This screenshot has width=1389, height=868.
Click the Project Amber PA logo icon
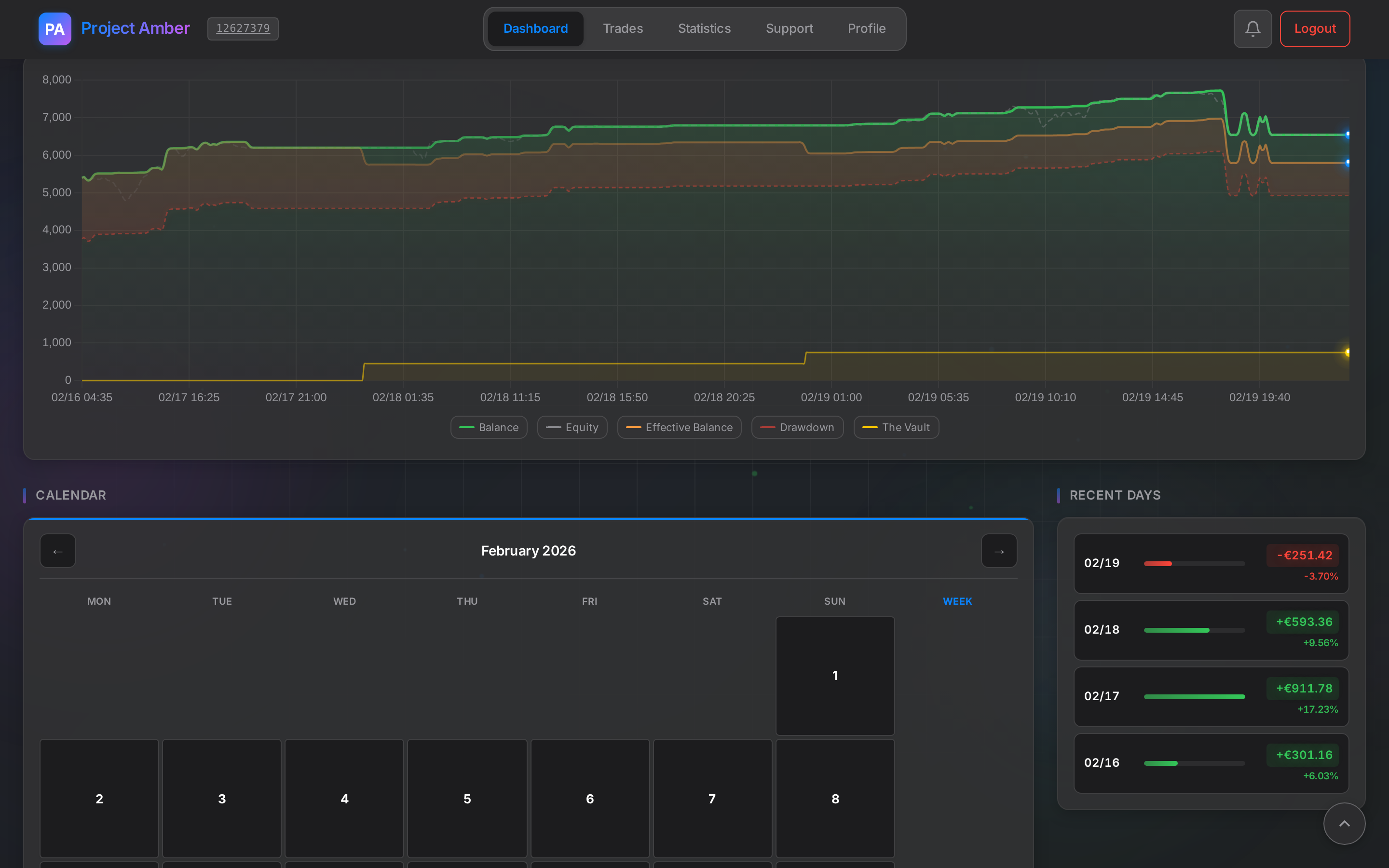[x=54, y=29]
